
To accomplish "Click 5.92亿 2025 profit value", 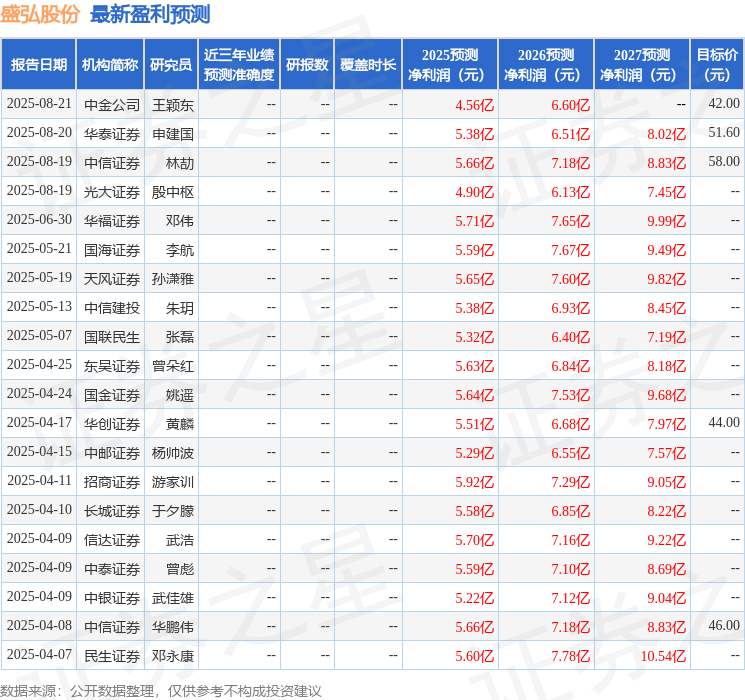I will (x=475, y=482).
